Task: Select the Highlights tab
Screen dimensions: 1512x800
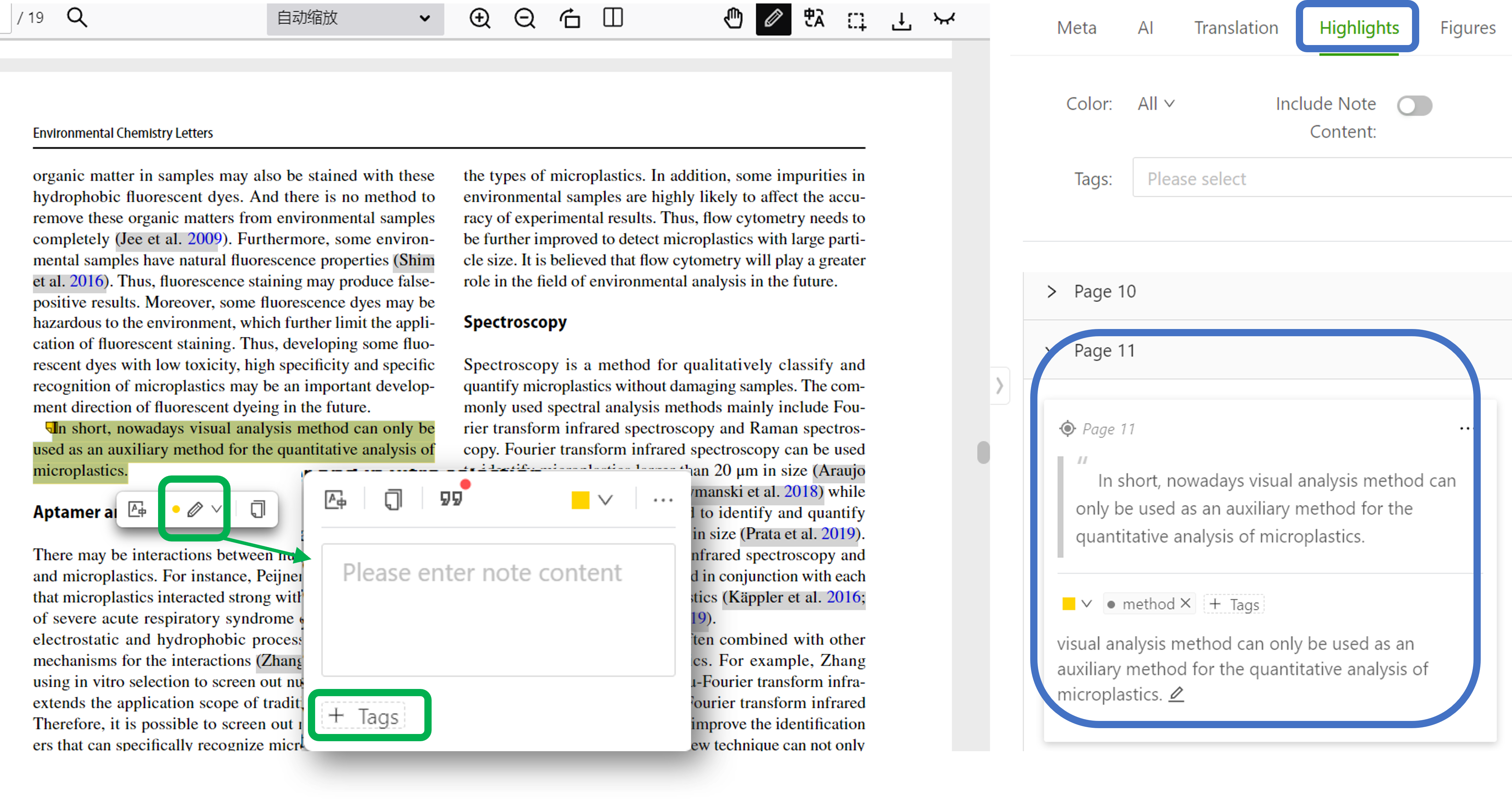Action: pyautogui.click(x=1358, y=28)
